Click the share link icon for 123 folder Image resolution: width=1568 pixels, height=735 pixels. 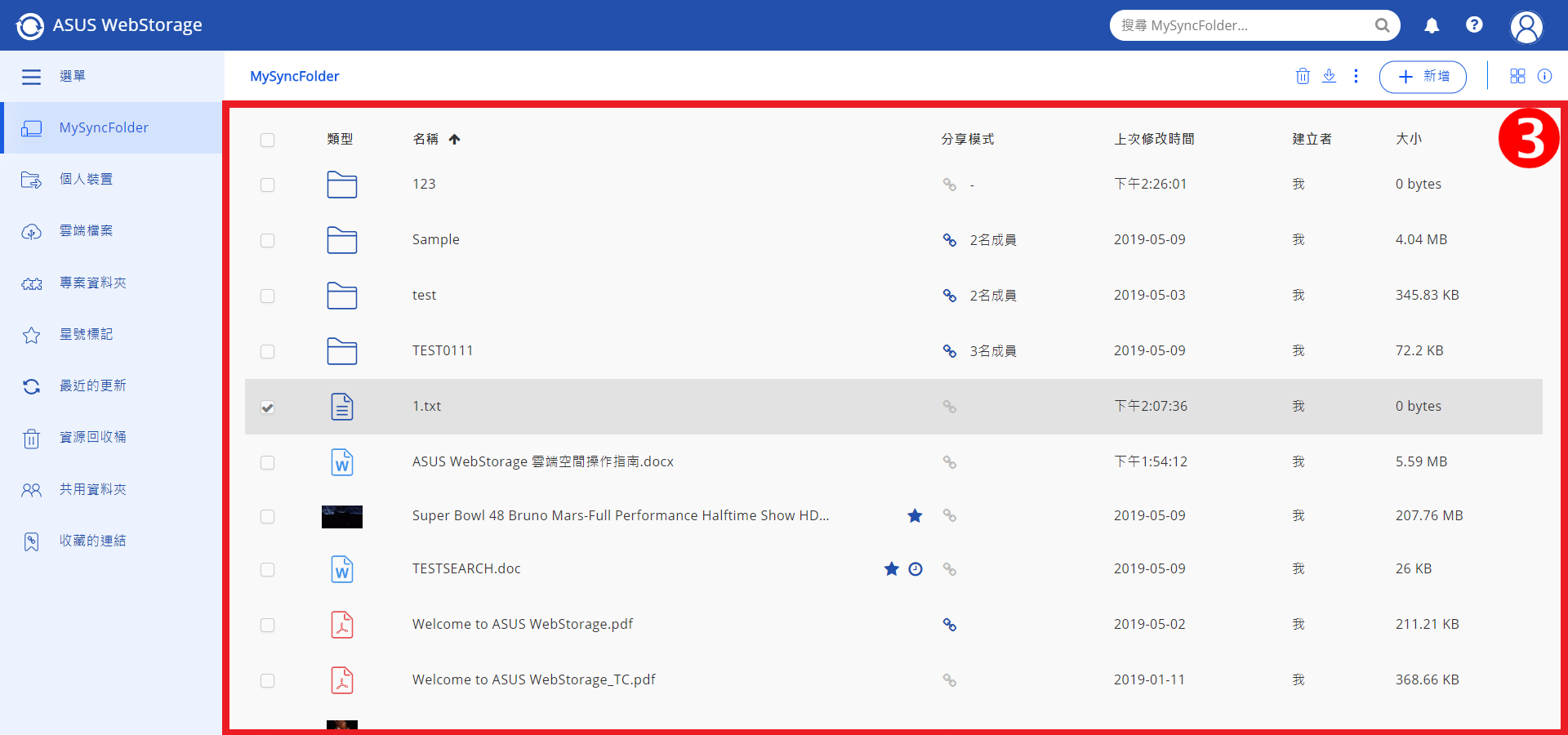tap(950, 185)
